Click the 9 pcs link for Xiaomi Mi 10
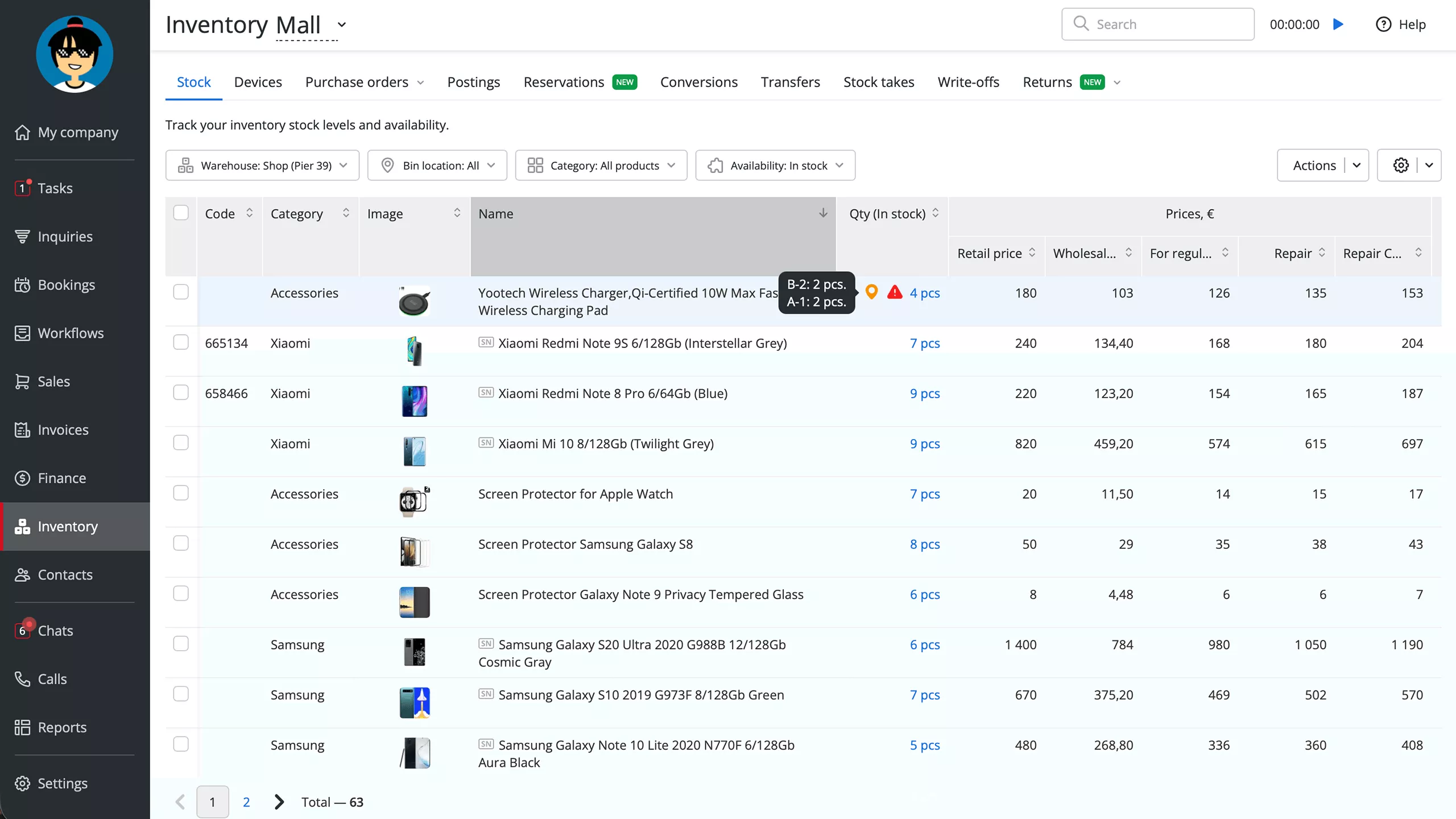The height and width of the screenshot is (819, 1456). [924, 444]
